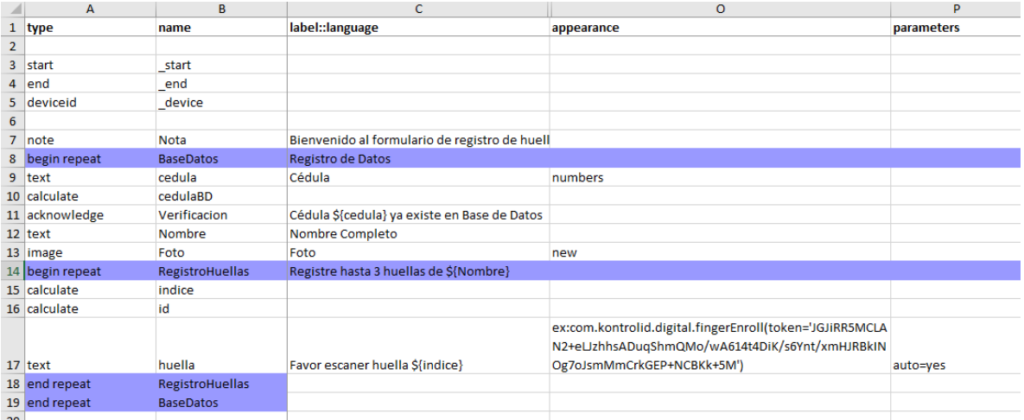Click the "deviceid" type cell
This screenshot has width=1024, height=420.
click(x=90, y=102)
